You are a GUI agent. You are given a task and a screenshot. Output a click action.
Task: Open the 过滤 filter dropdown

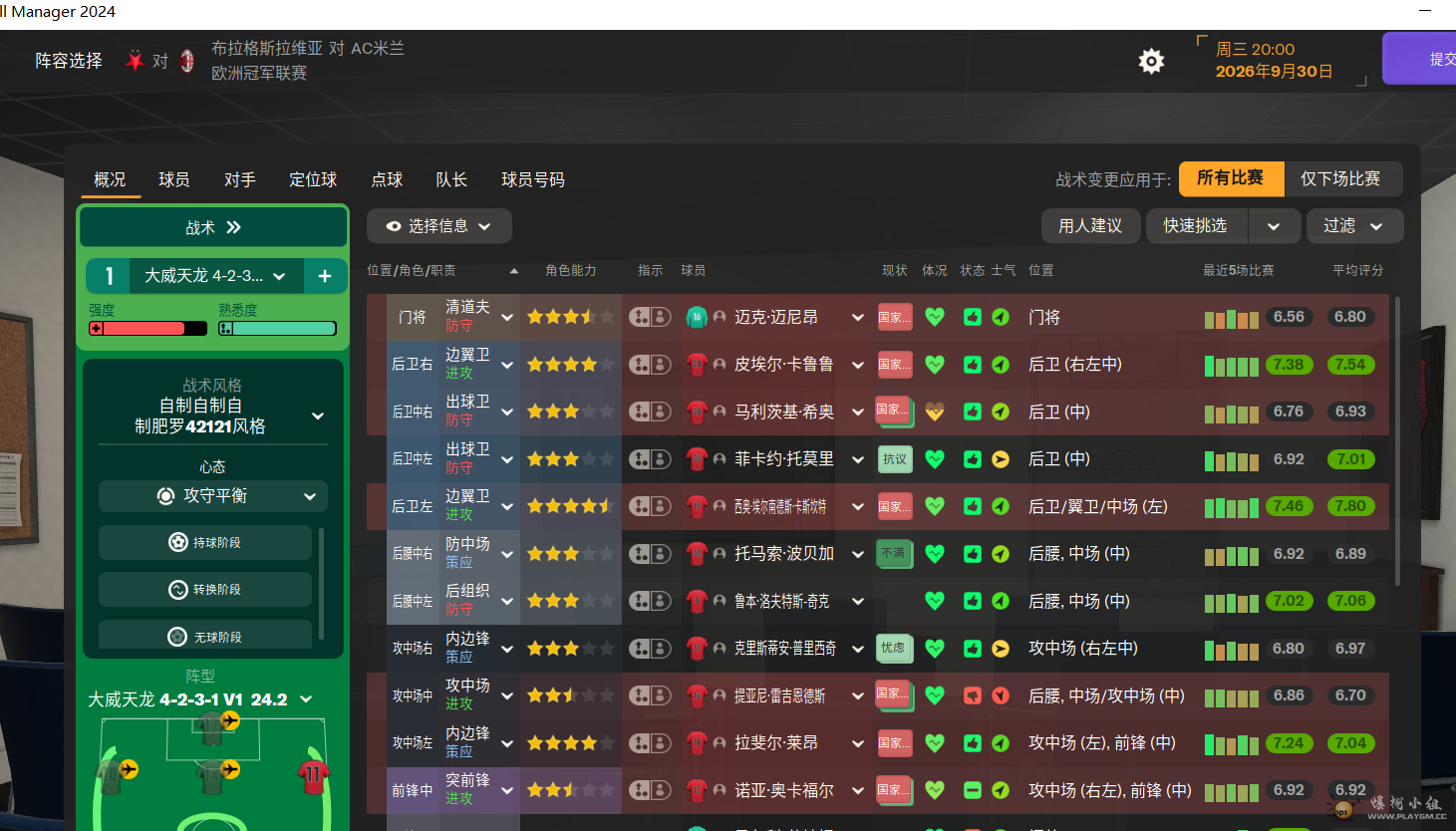[1353, 226]
